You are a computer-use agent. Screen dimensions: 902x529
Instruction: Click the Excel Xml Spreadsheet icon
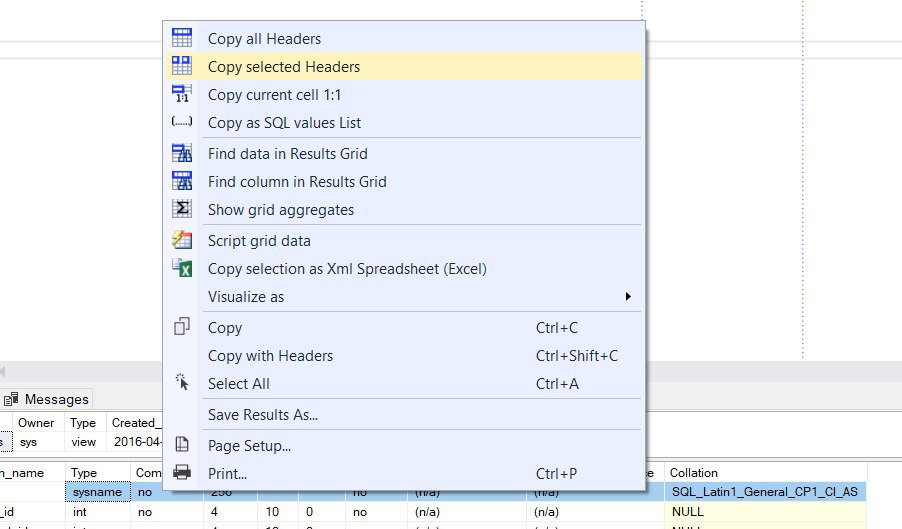[182, 269]
